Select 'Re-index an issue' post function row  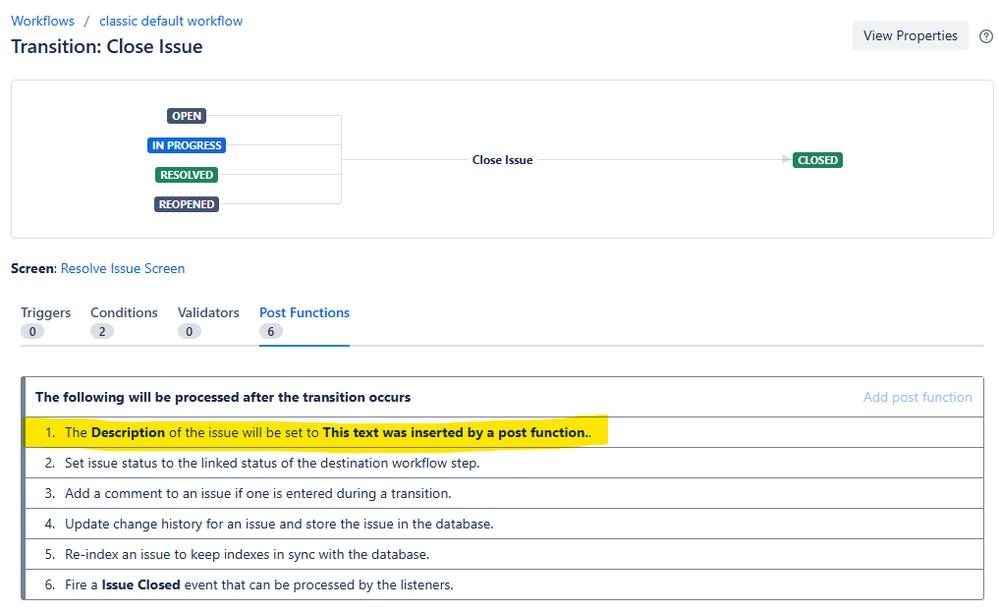coord(504,554)
